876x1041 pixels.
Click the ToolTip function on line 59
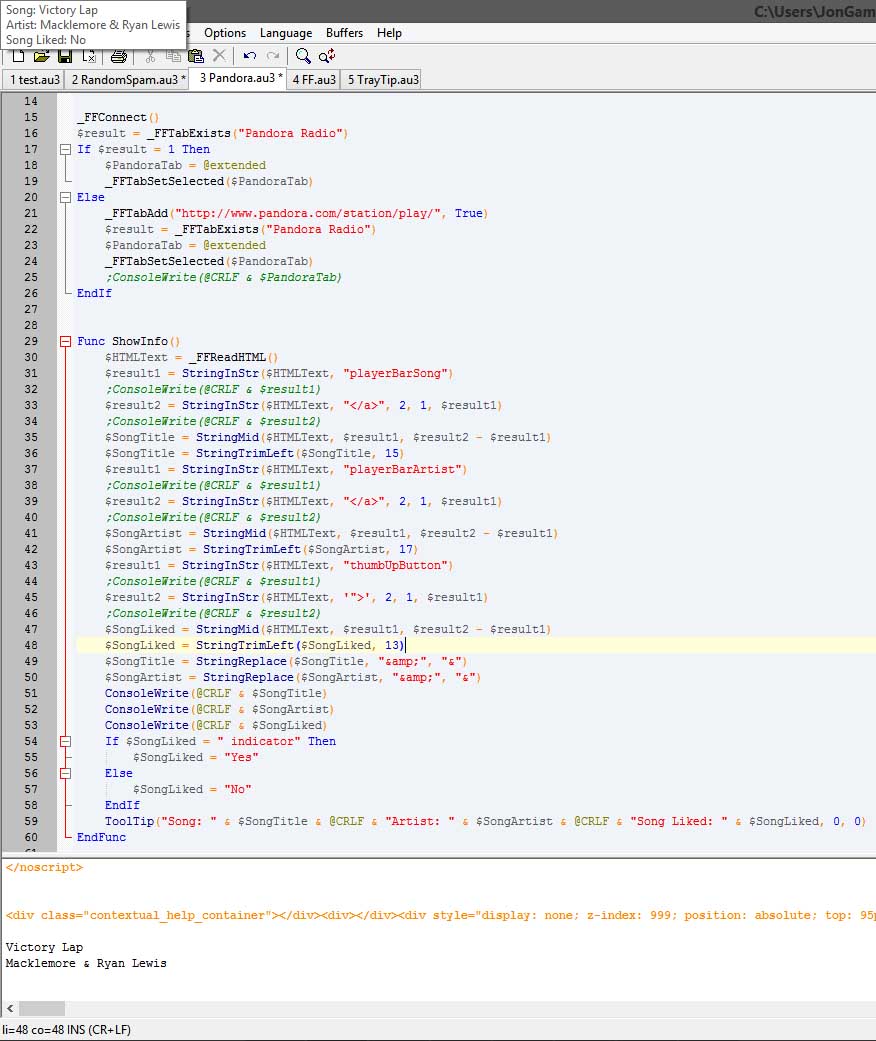(x=129, y=821)
